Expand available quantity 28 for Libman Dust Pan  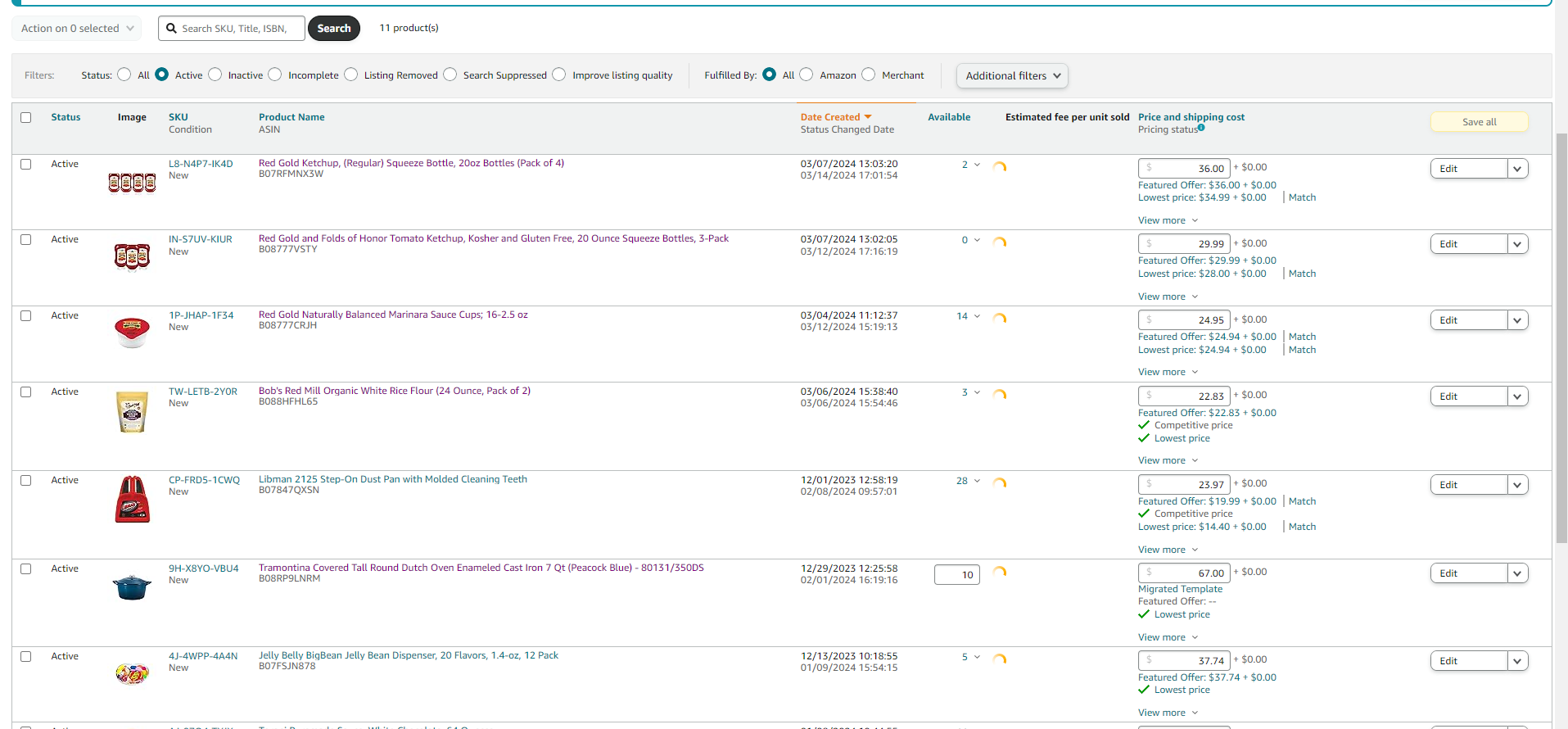click(977, 481)
